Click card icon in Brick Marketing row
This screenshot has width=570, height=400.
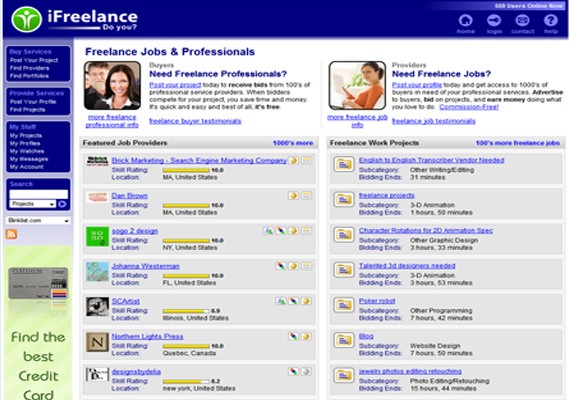coord(306,160)
